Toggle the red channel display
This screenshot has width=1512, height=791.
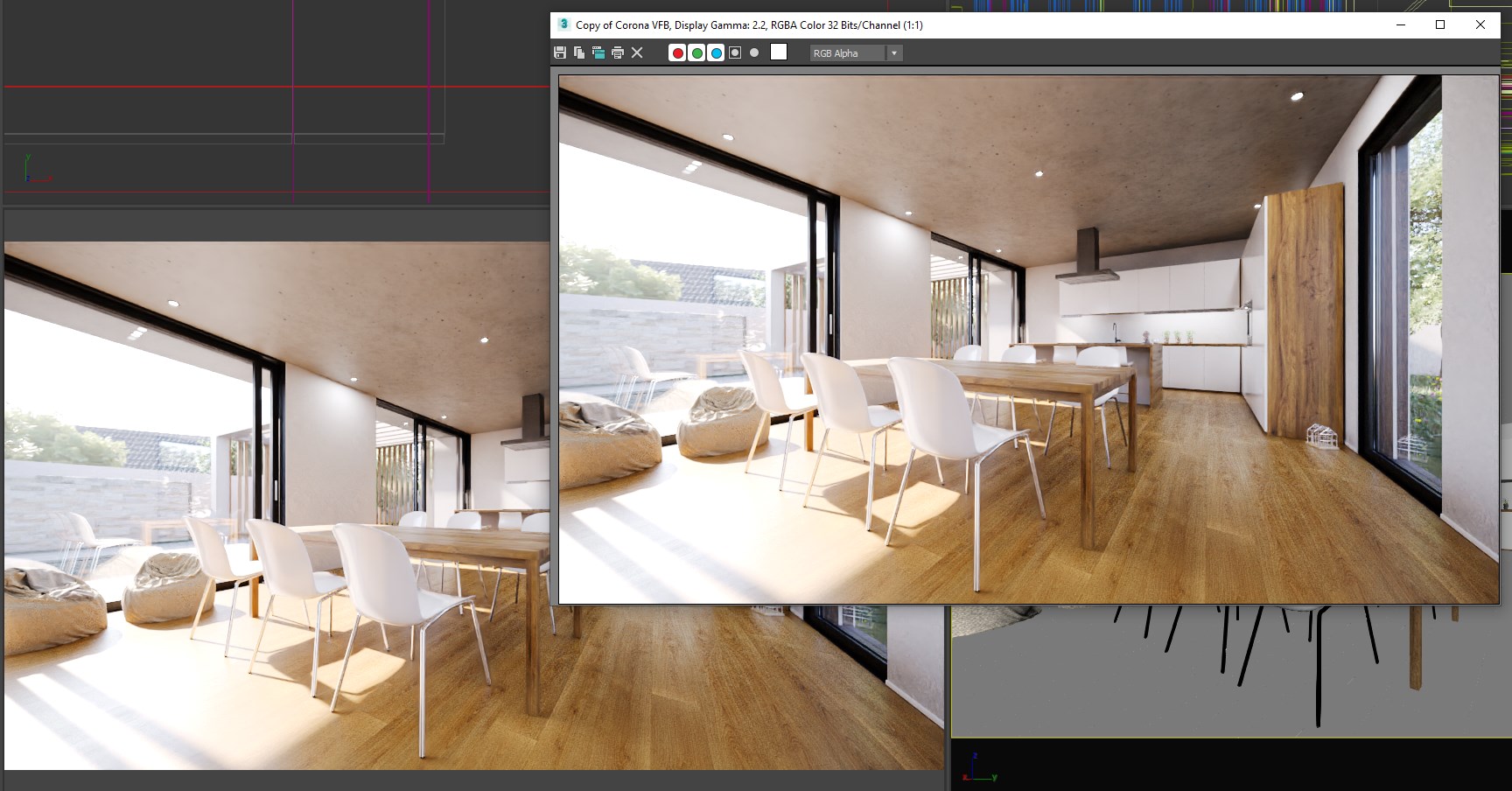[677, 53]
